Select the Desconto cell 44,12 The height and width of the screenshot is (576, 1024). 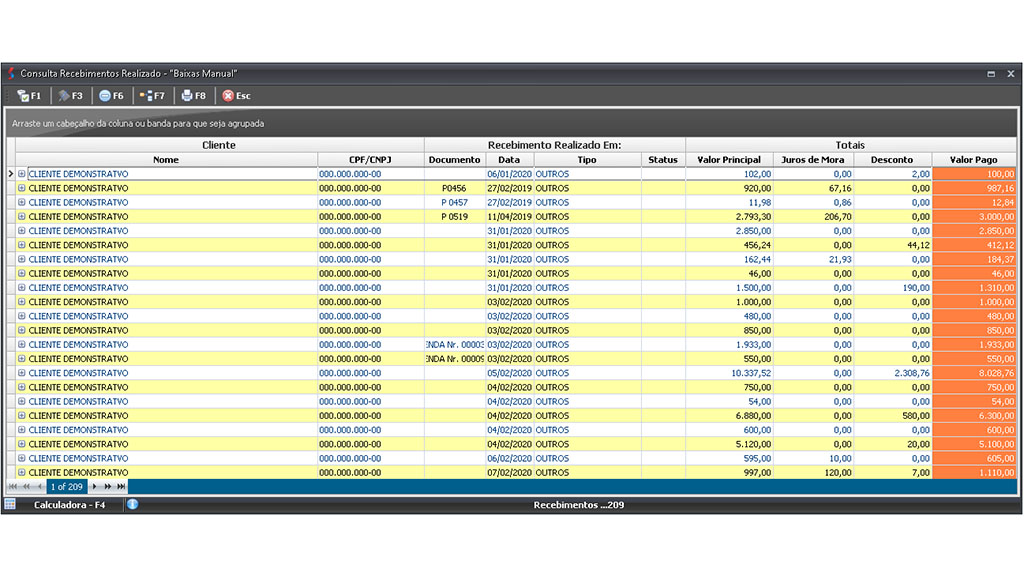[x=892, y=245]
